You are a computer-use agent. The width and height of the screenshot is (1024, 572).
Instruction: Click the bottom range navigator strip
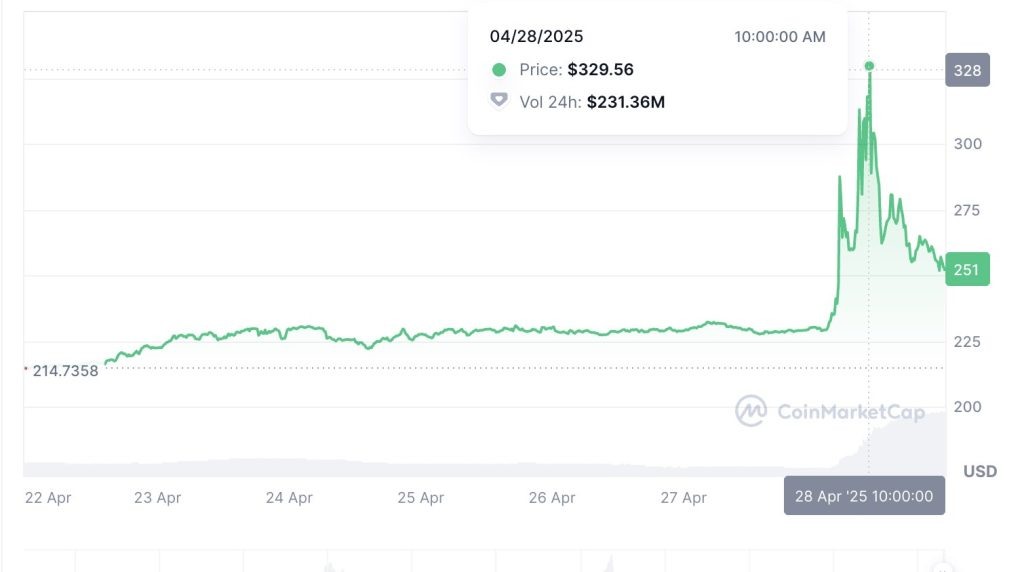pyautogui.click(x=480, y=560)
